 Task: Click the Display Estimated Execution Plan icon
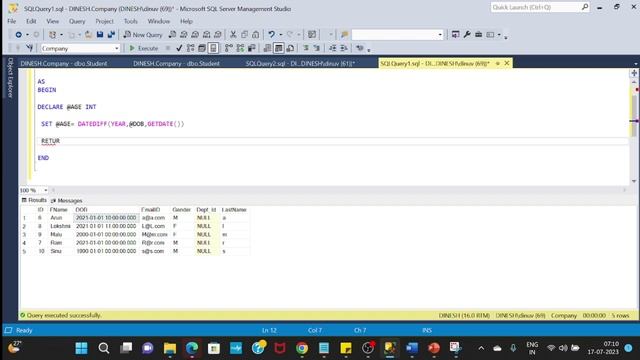(x=191, y=48)
